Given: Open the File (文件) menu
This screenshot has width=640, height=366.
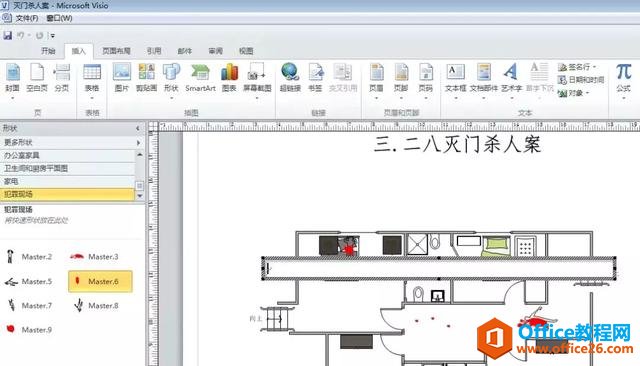Looking at the screenshot, I should coord(27,18).
